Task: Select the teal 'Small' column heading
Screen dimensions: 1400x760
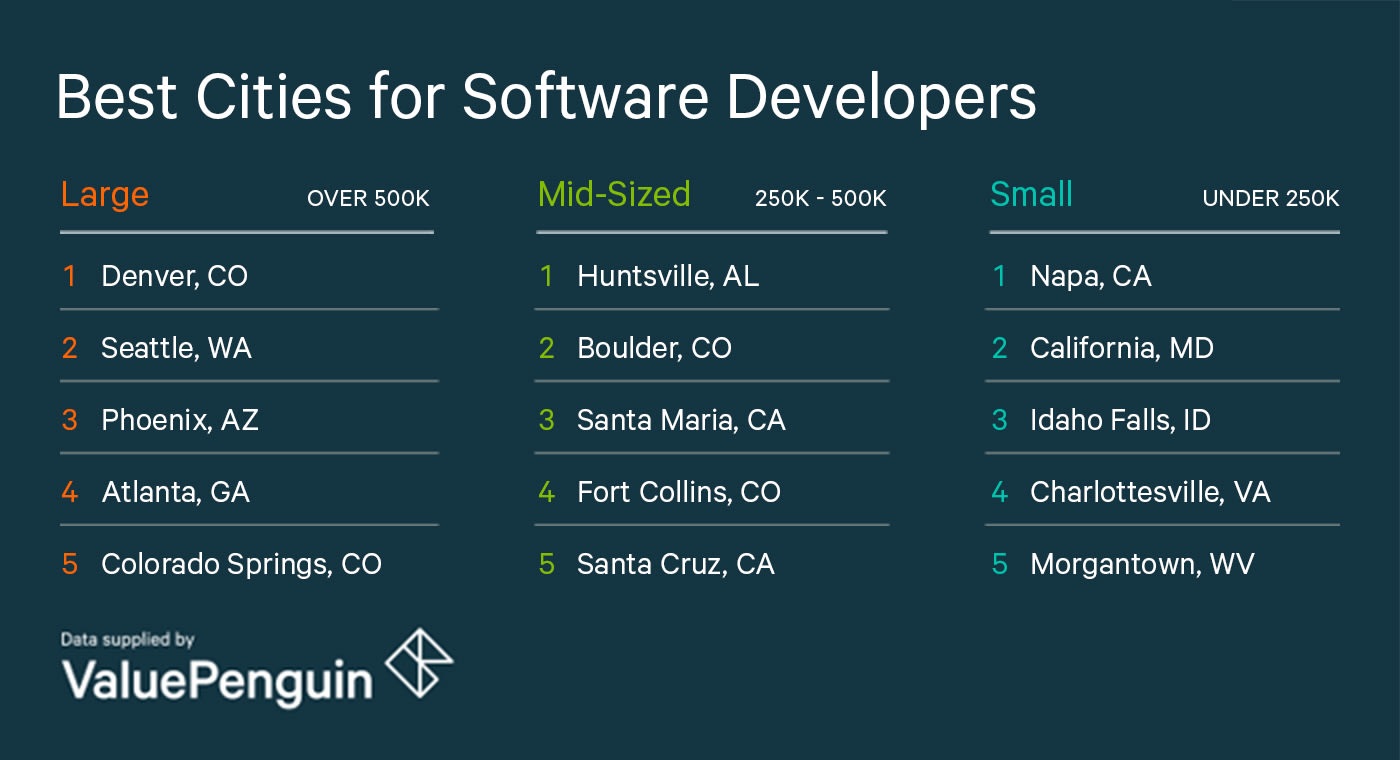Action: tap(1031, 194)
